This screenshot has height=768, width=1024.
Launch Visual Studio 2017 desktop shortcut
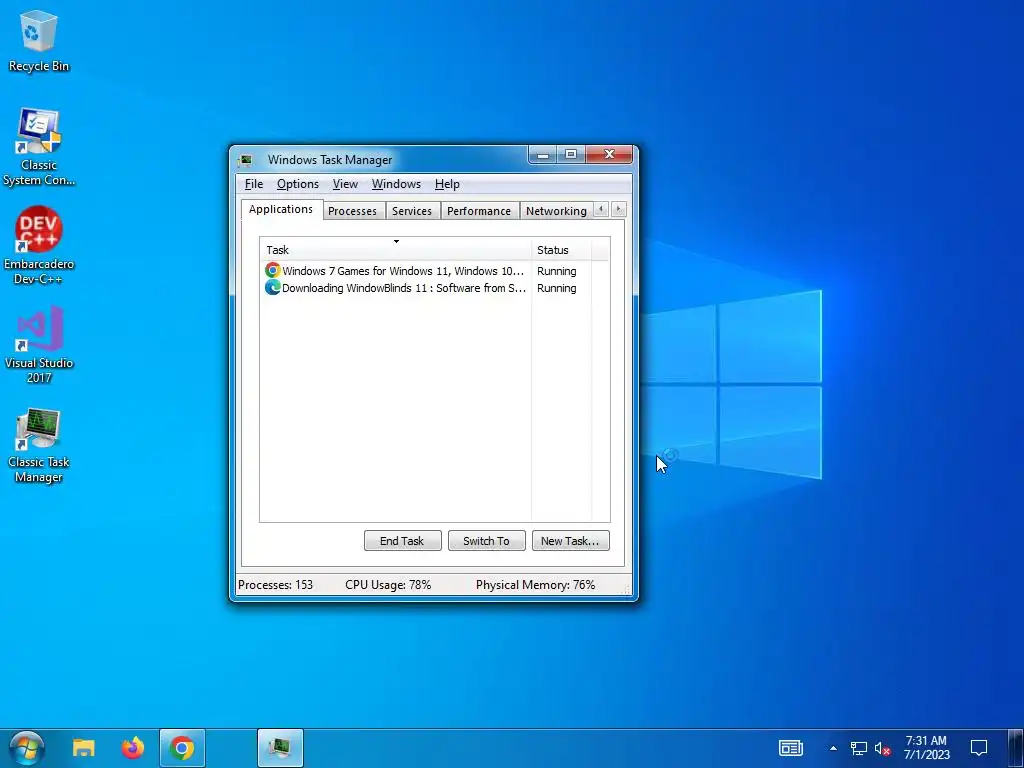tap(39, 344)
